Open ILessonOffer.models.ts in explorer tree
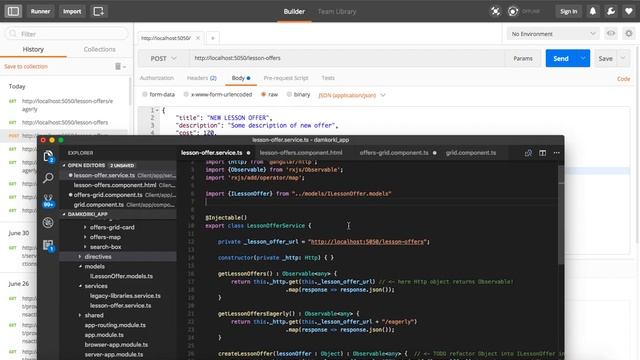This screenshot has width=640, height=360. 121,276
